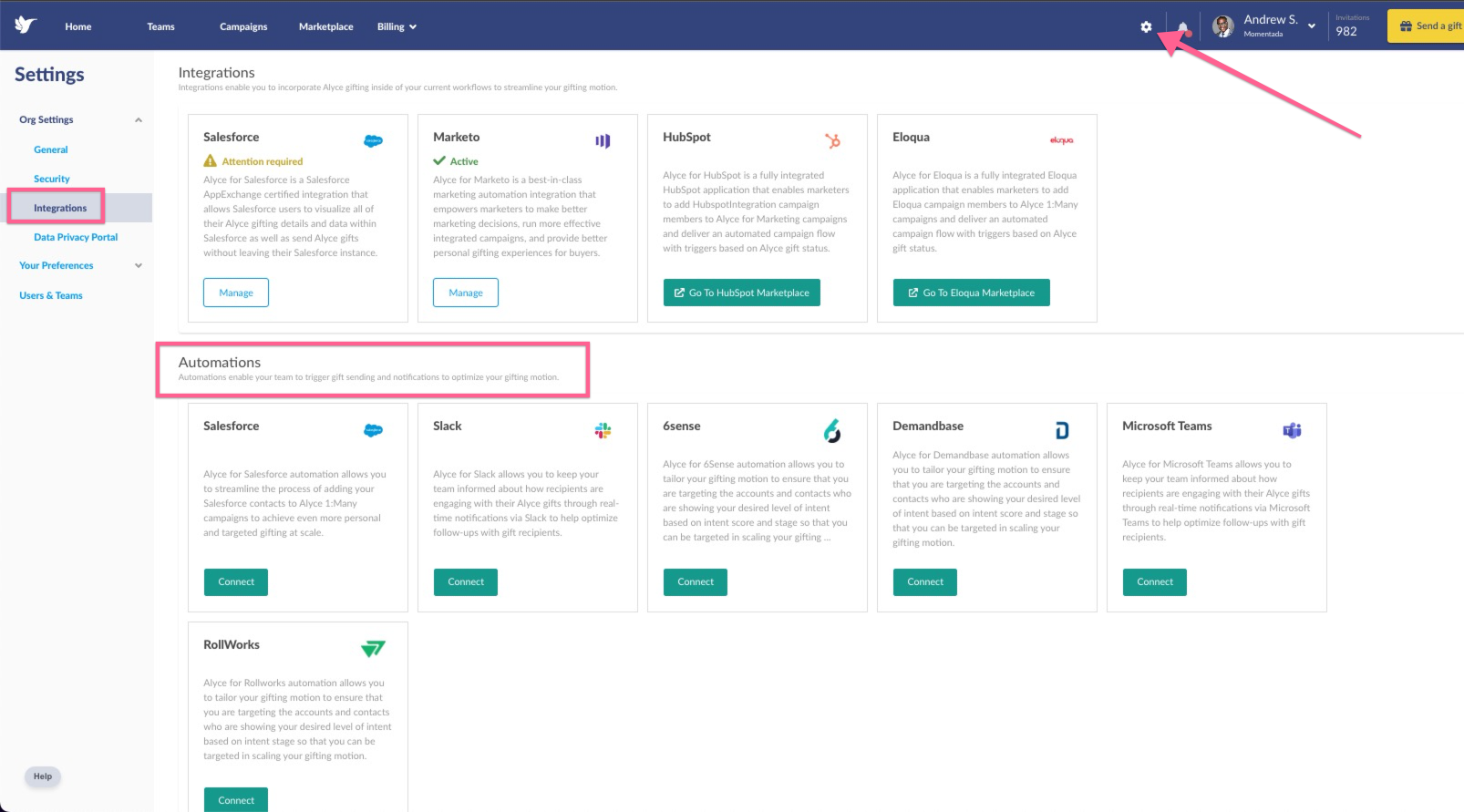Go to the Home tab
Screen dimensions: 1464x812
[78, 26]
